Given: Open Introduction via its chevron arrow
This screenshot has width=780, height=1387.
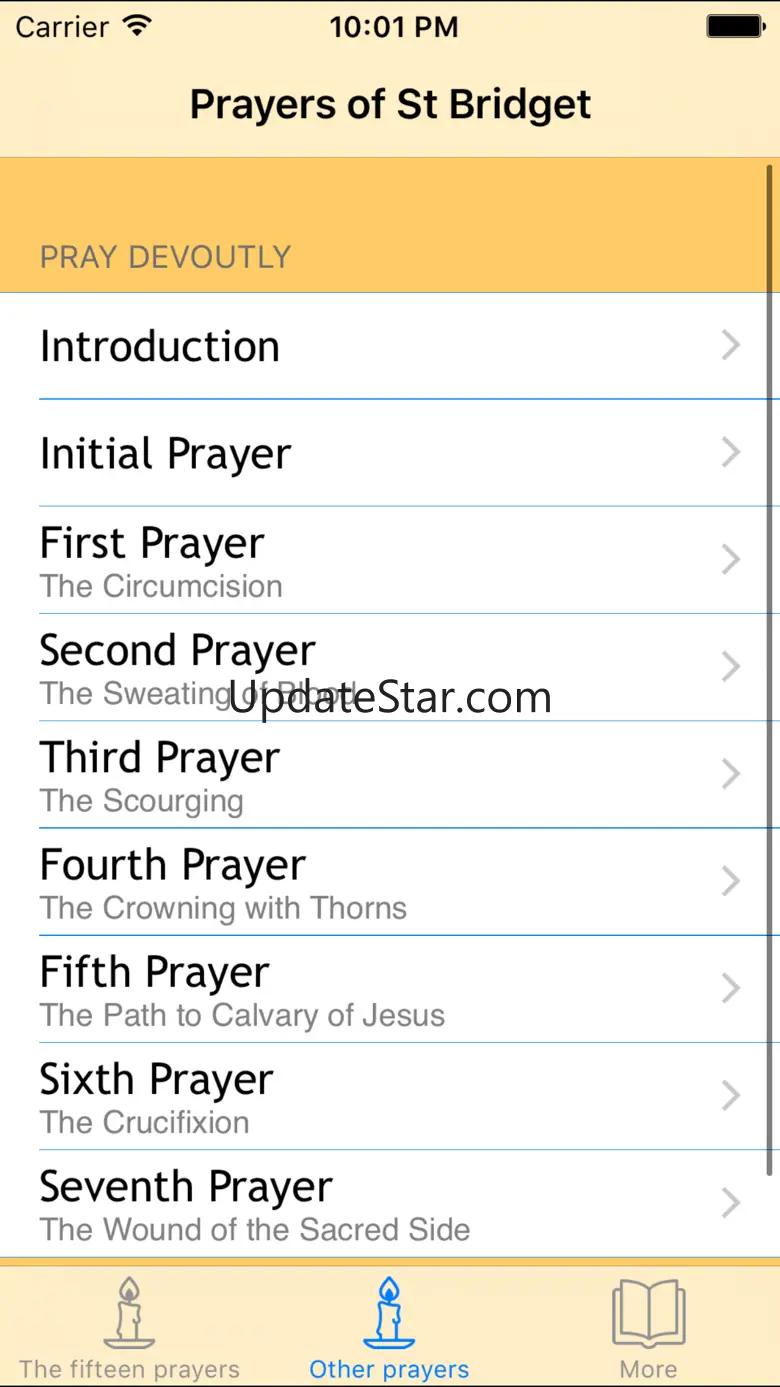Looking at the screenshot, I should click(x=731, y=346).
